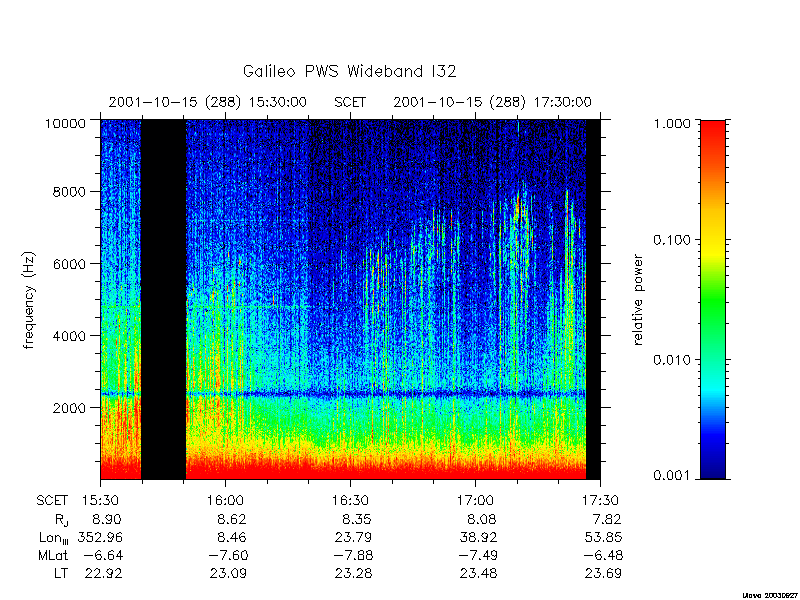Click the "17:00" time axis label

[476, 501]
